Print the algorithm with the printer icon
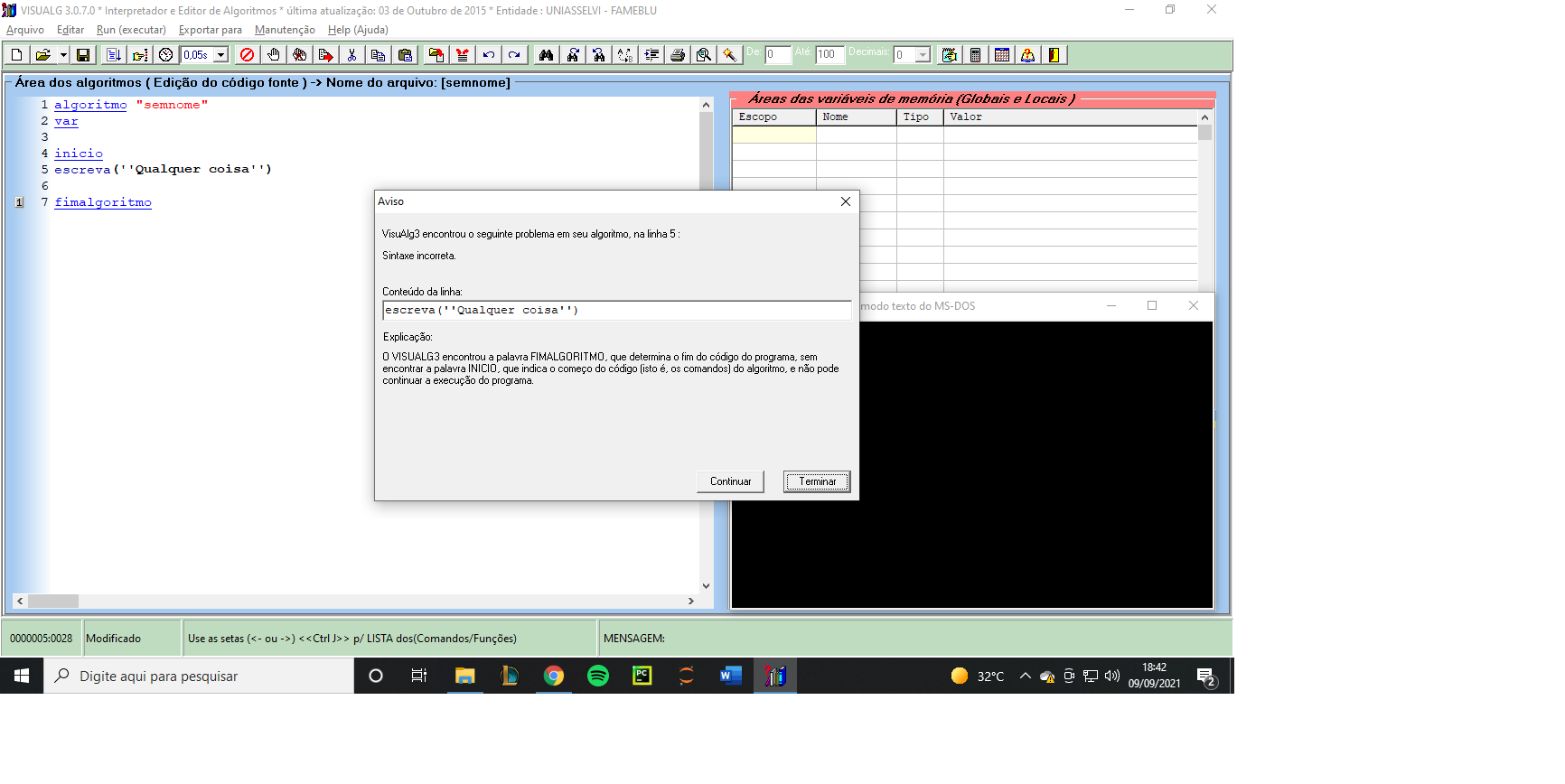Image resolution: width=1565 pixels, height=784 pixels. (x=677, y=55)
